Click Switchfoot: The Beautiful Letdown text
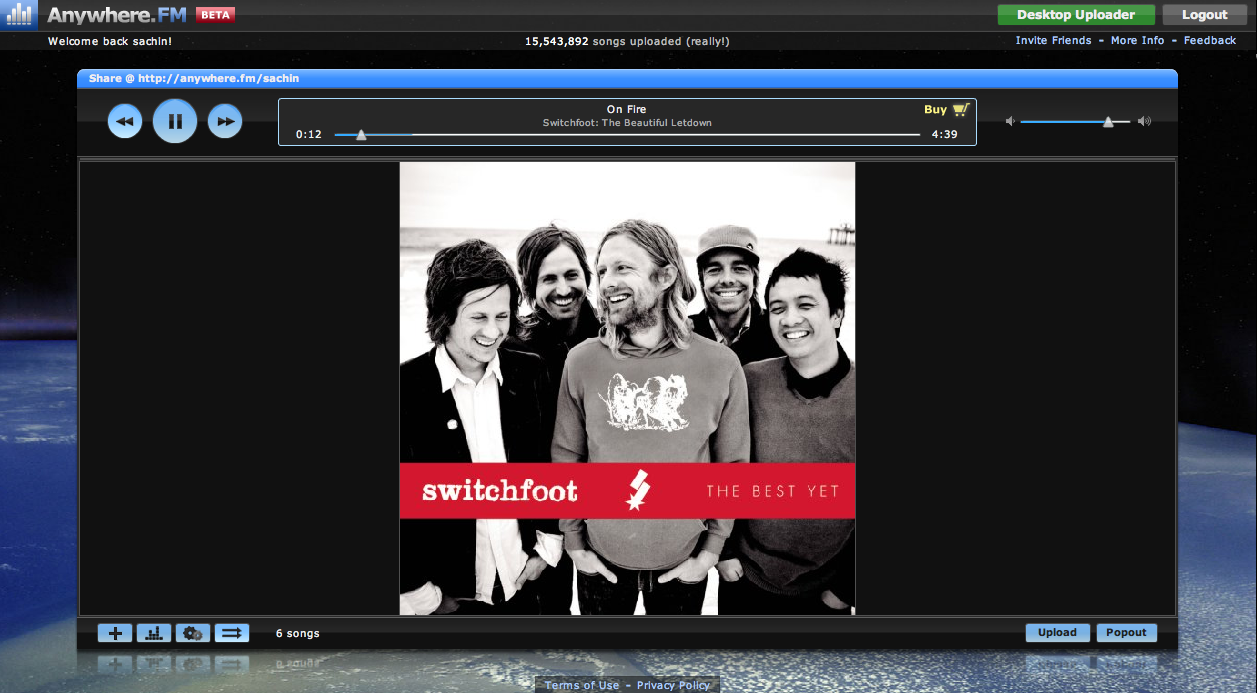 627,123
